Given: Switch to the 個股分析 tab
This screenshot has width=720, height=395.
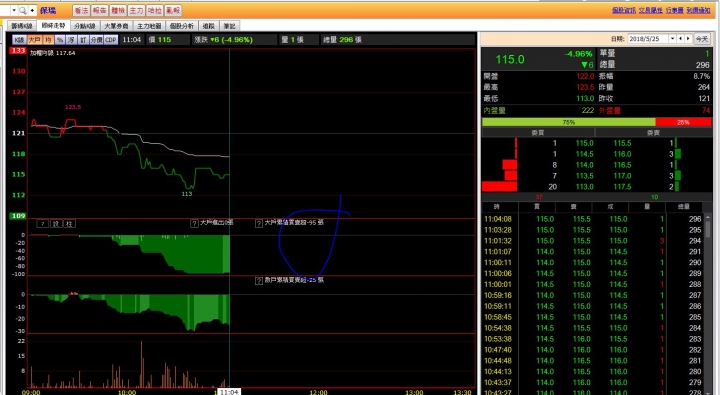Looking at the screenshot, I should point(182,26).
